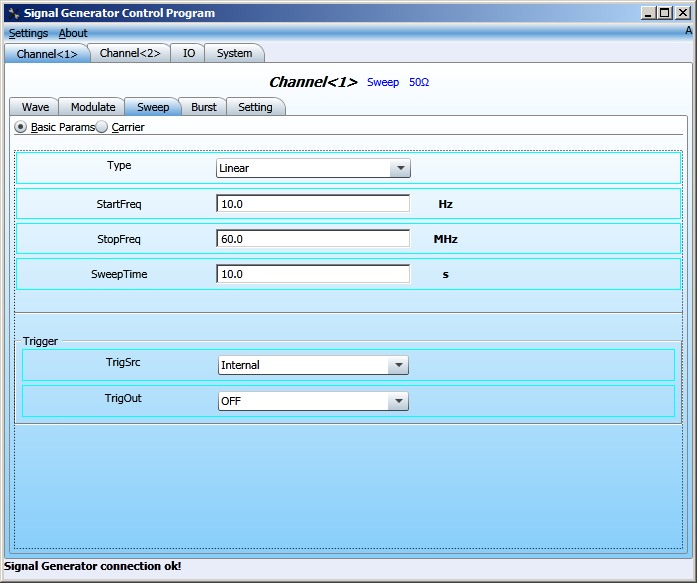Select the Modulate tab
Viewport: 697px width, 583px height.
pos(93,107)
